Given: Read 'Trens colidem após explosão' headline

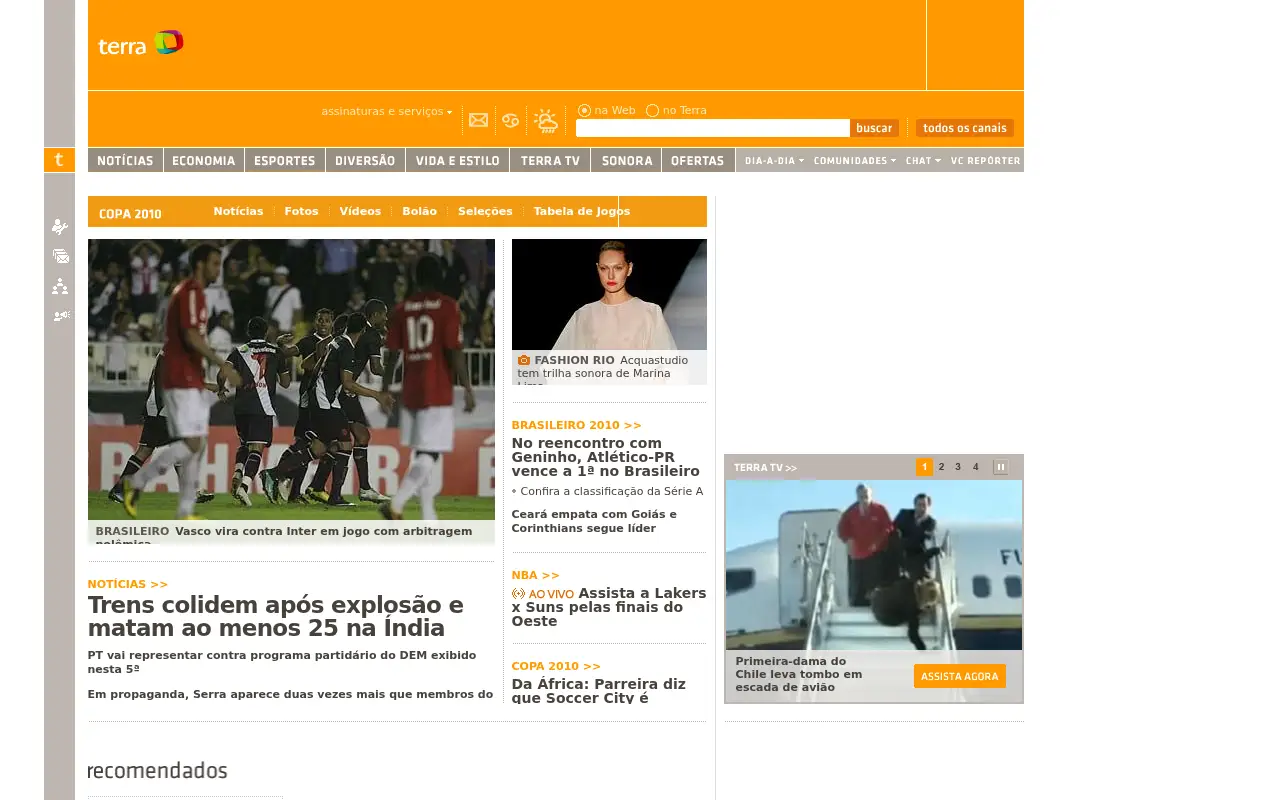Looking at the screenshot, I should (276, 616).
